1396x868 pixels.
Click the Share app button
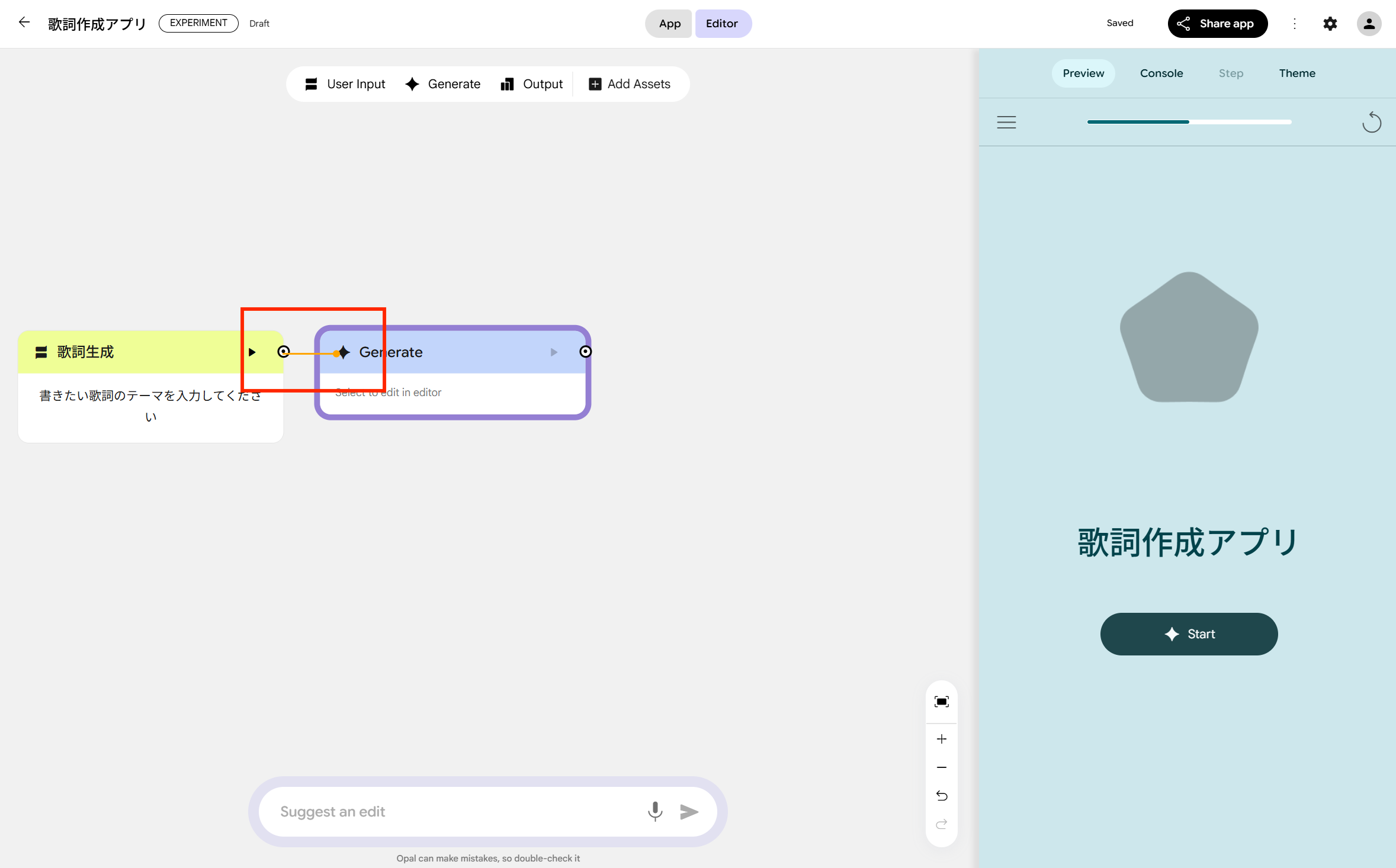[x=1217, y=24]
